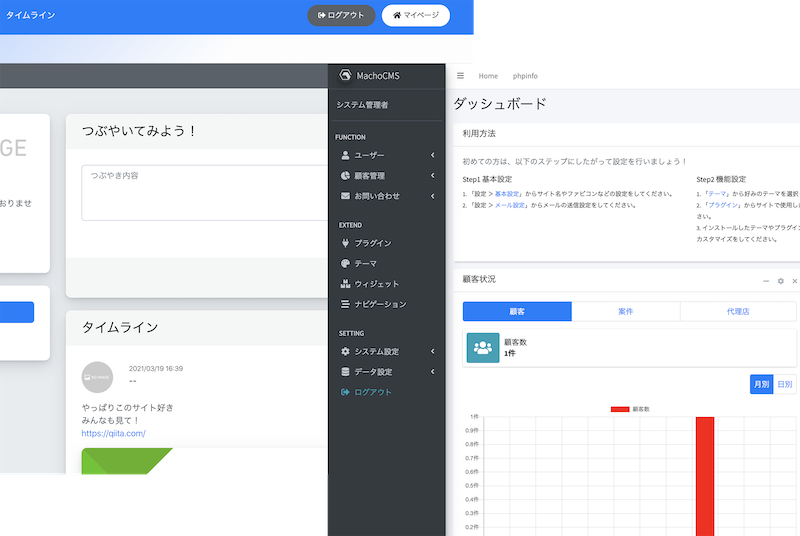Switch chart to 月別 view
800x536 pixels.
tap(761, 384)
